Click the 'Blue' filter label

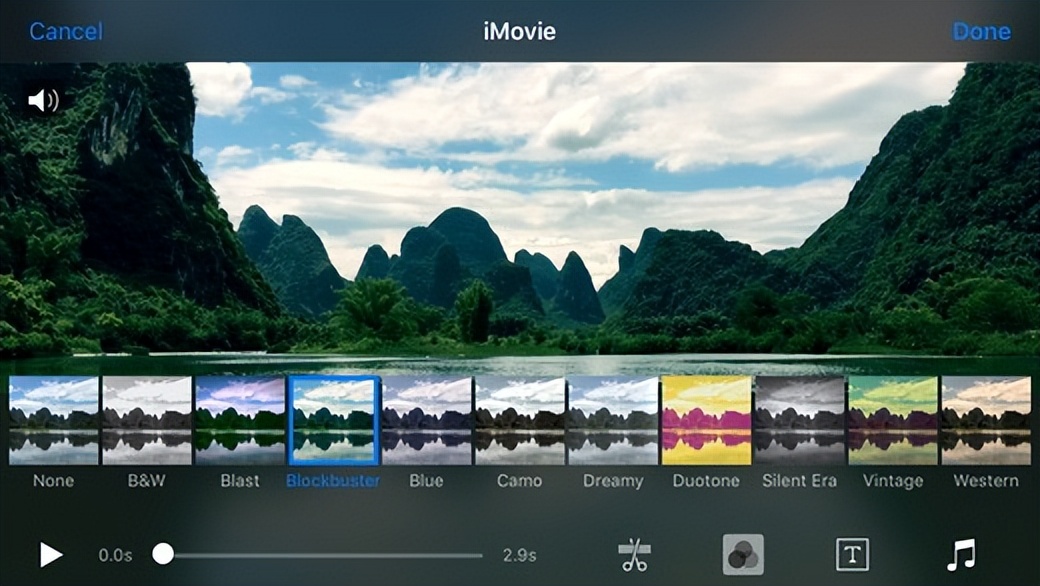[x=426, y=481]
